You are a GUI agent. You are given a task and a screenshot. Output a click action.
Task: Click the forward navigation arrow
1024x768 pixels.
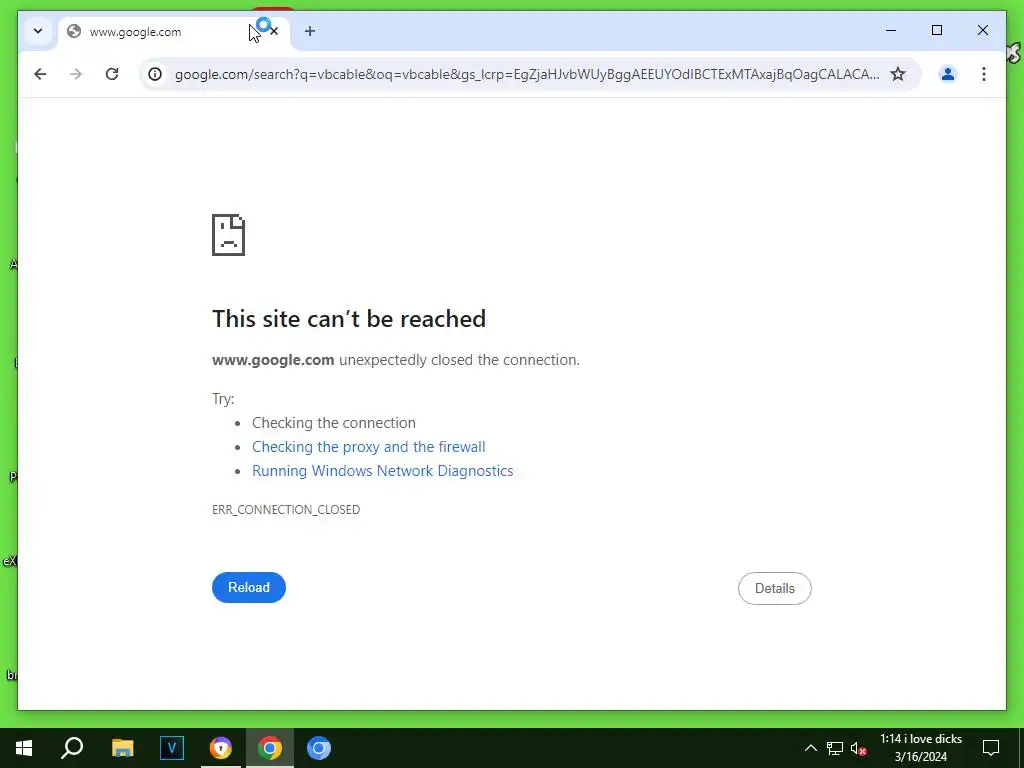tap(76, 74)
